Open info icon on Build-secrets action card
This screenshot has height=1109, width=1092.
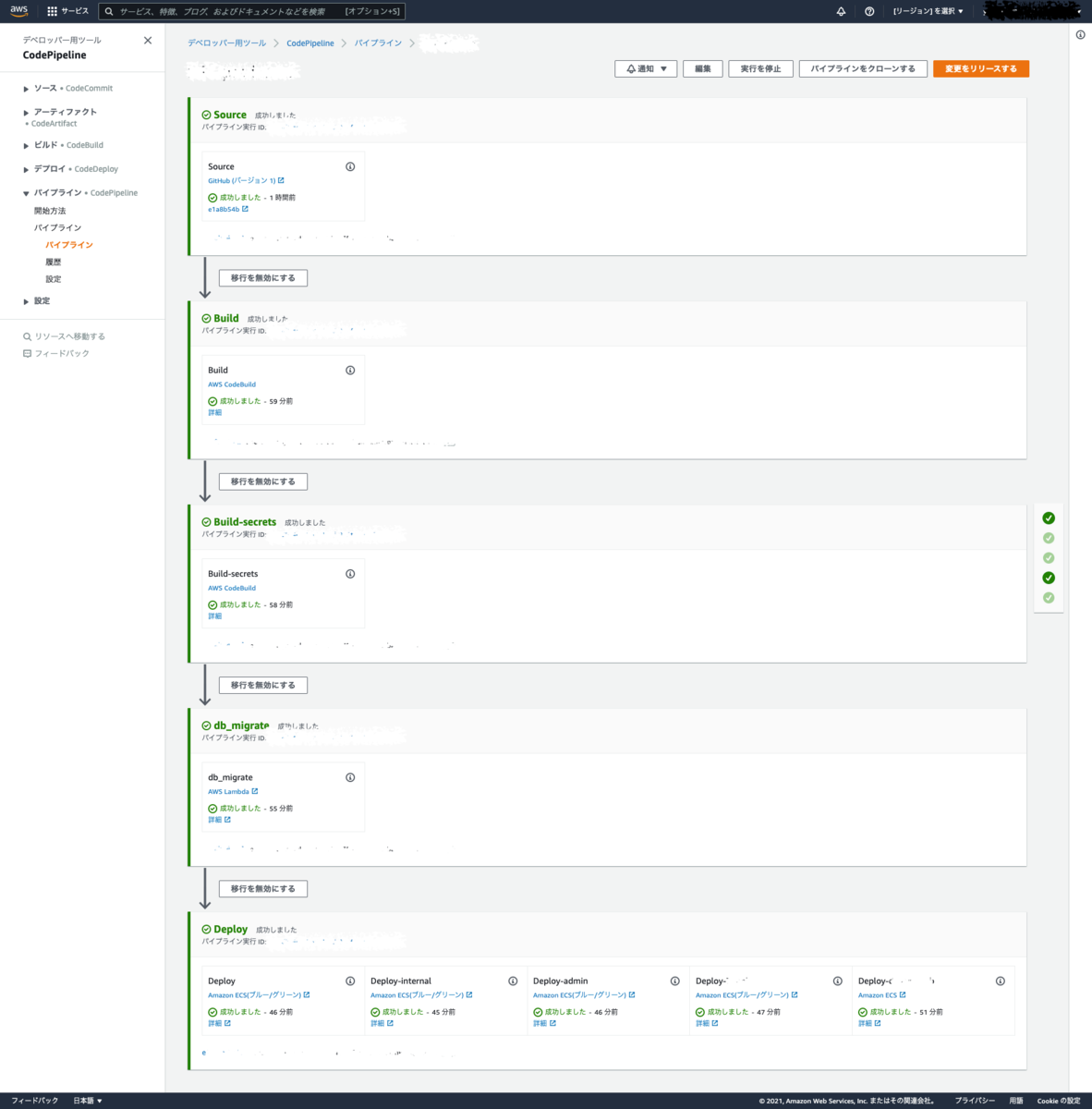350,574
